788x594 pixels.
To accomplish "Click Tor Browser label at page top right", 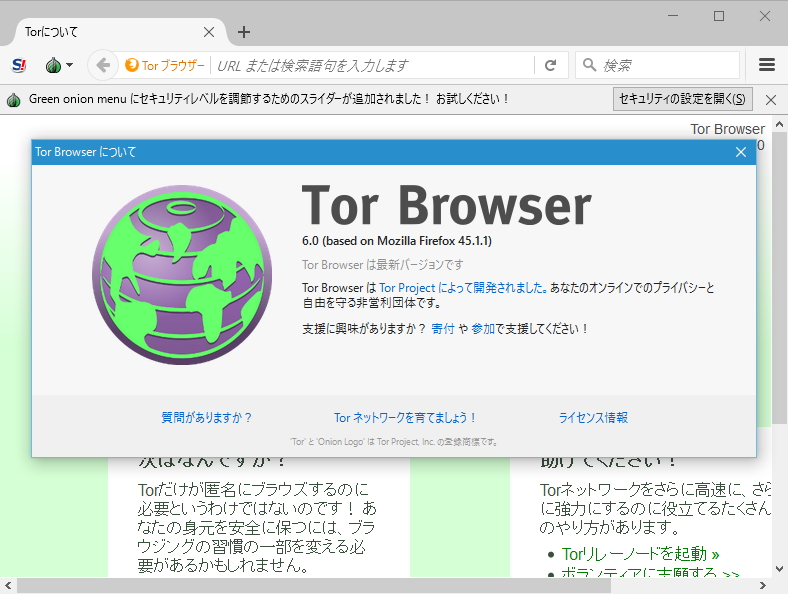I will (727, 129).
